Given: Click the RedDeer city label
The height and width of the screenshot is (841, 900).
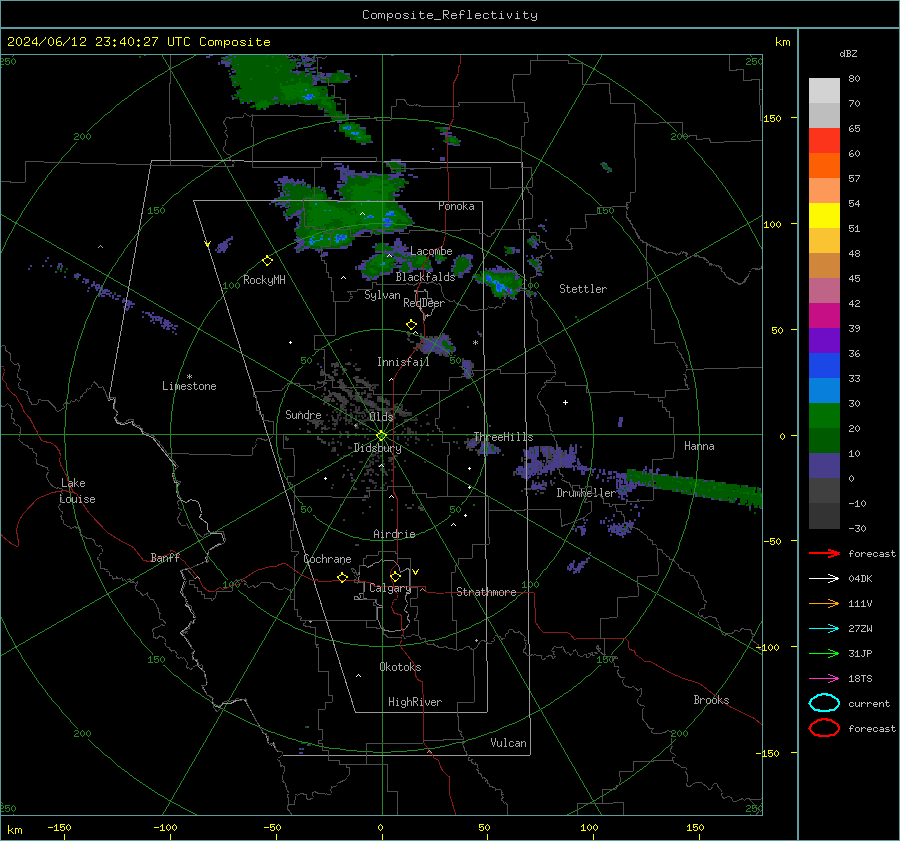Looking at the screenshot, I should tap(424, 303).
